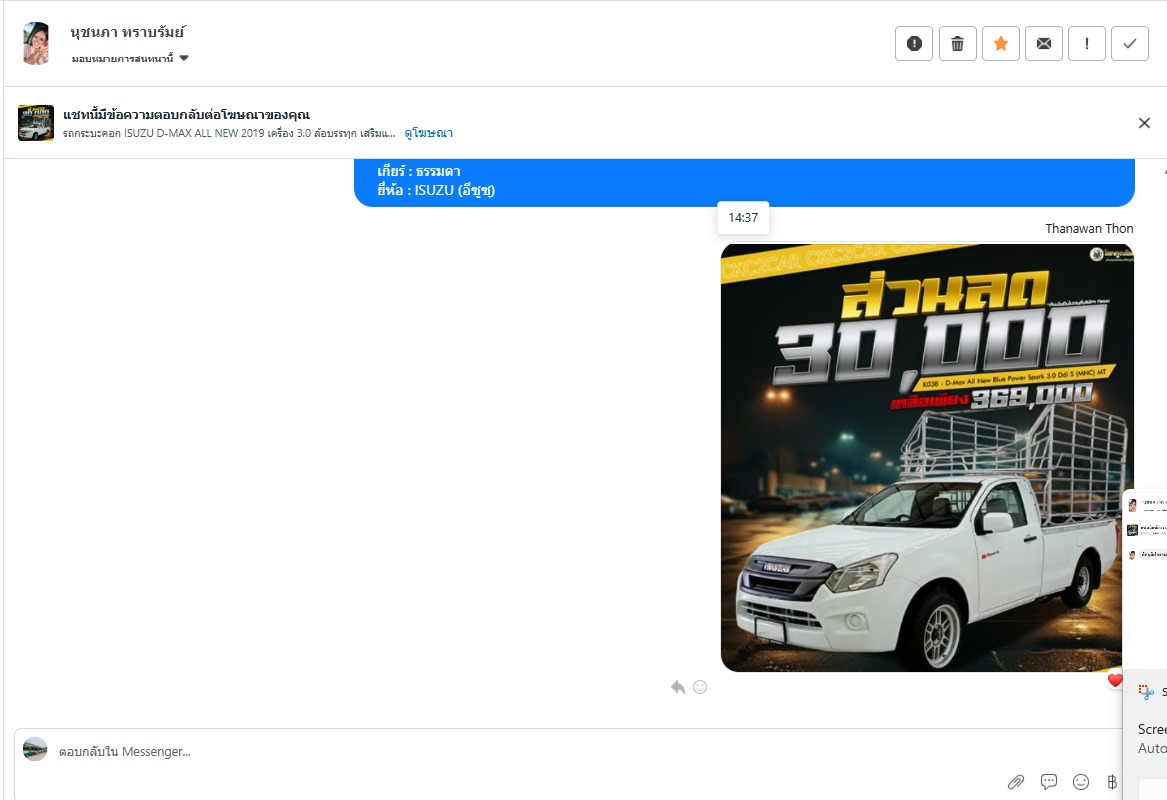Image resolution: width=1167 pixels, height=800 pixels.
Task: Open the sent 30,000 discount truck image
Action: click(927, 458)
